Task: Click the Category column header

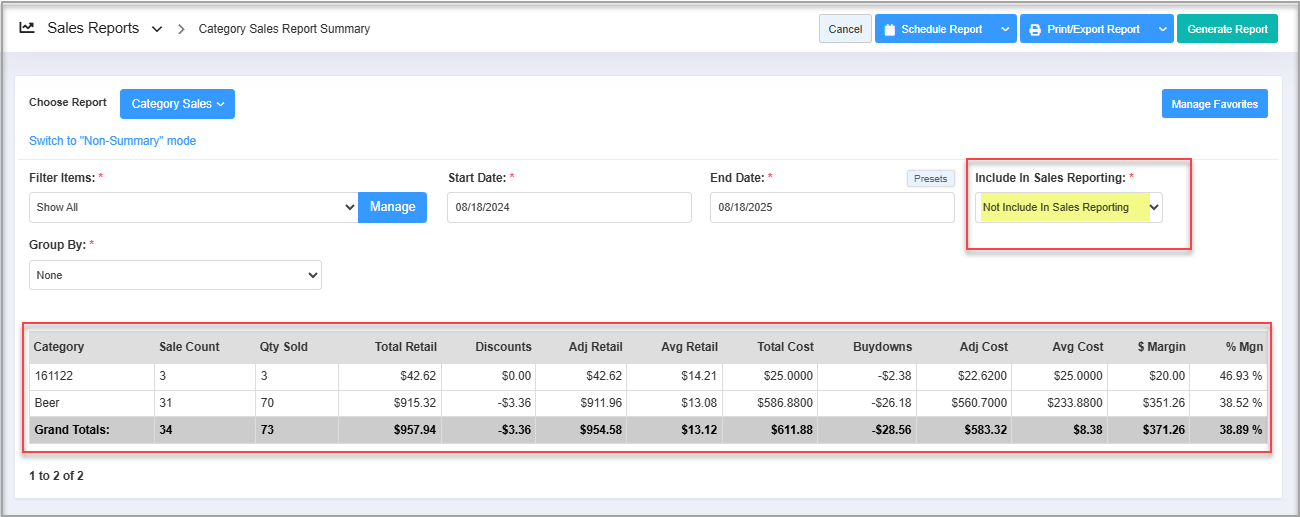Action: tap(59, 347)
